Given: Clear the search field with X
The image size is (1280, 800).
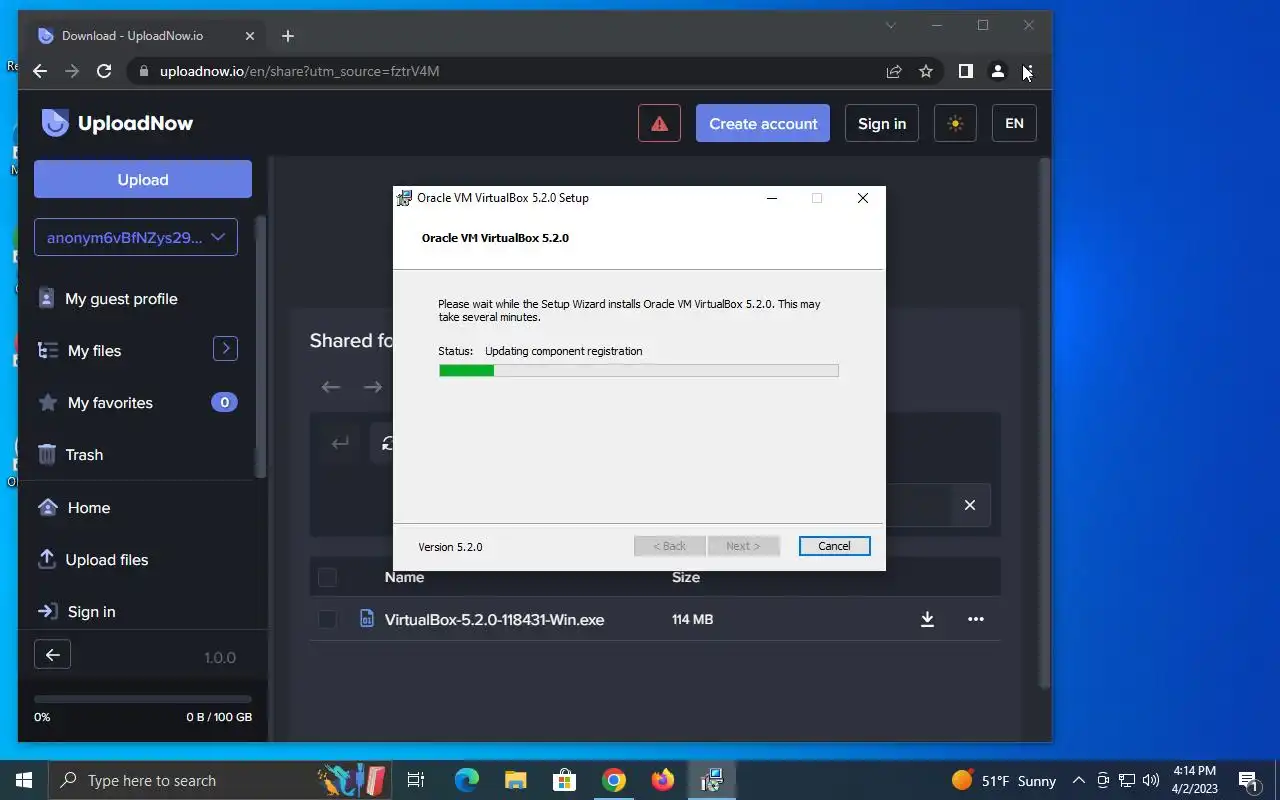Looking at the screenshot, I should (969, 505).
